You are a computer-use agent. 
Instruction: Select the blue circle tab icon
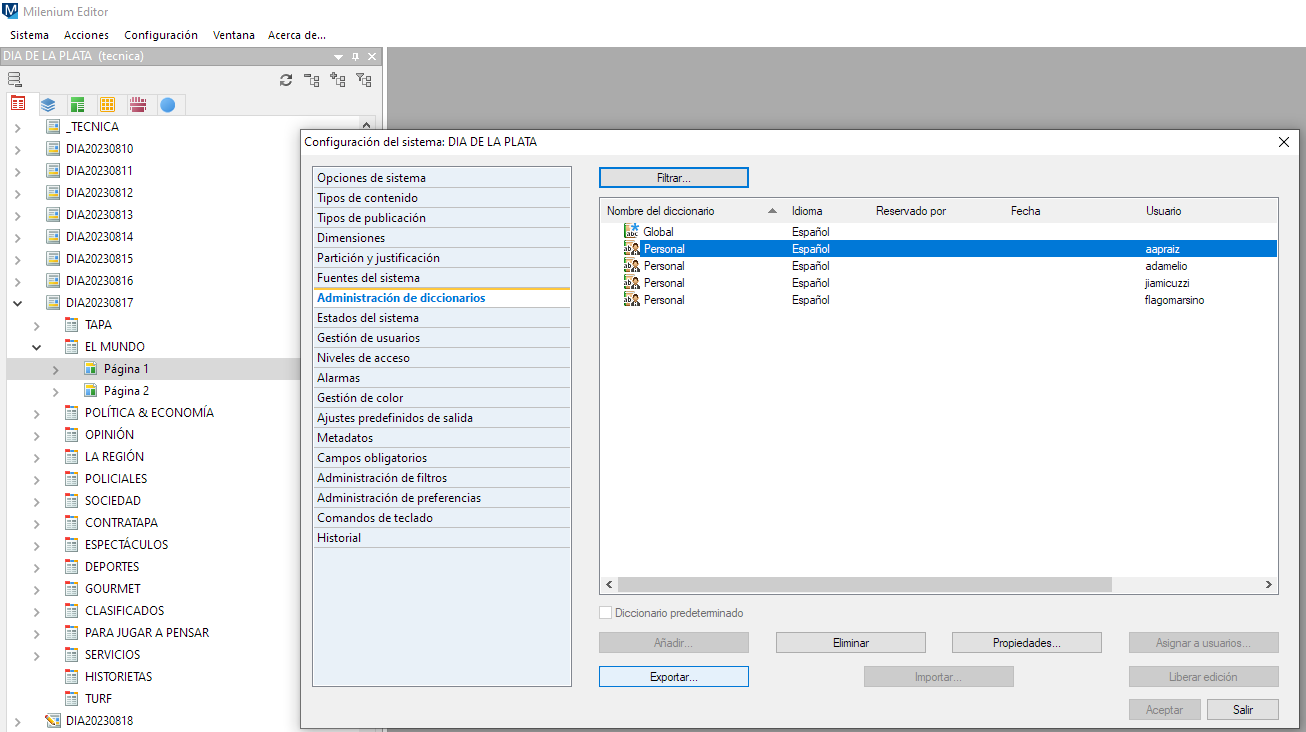pyautogui.click(x=168, y=104)
